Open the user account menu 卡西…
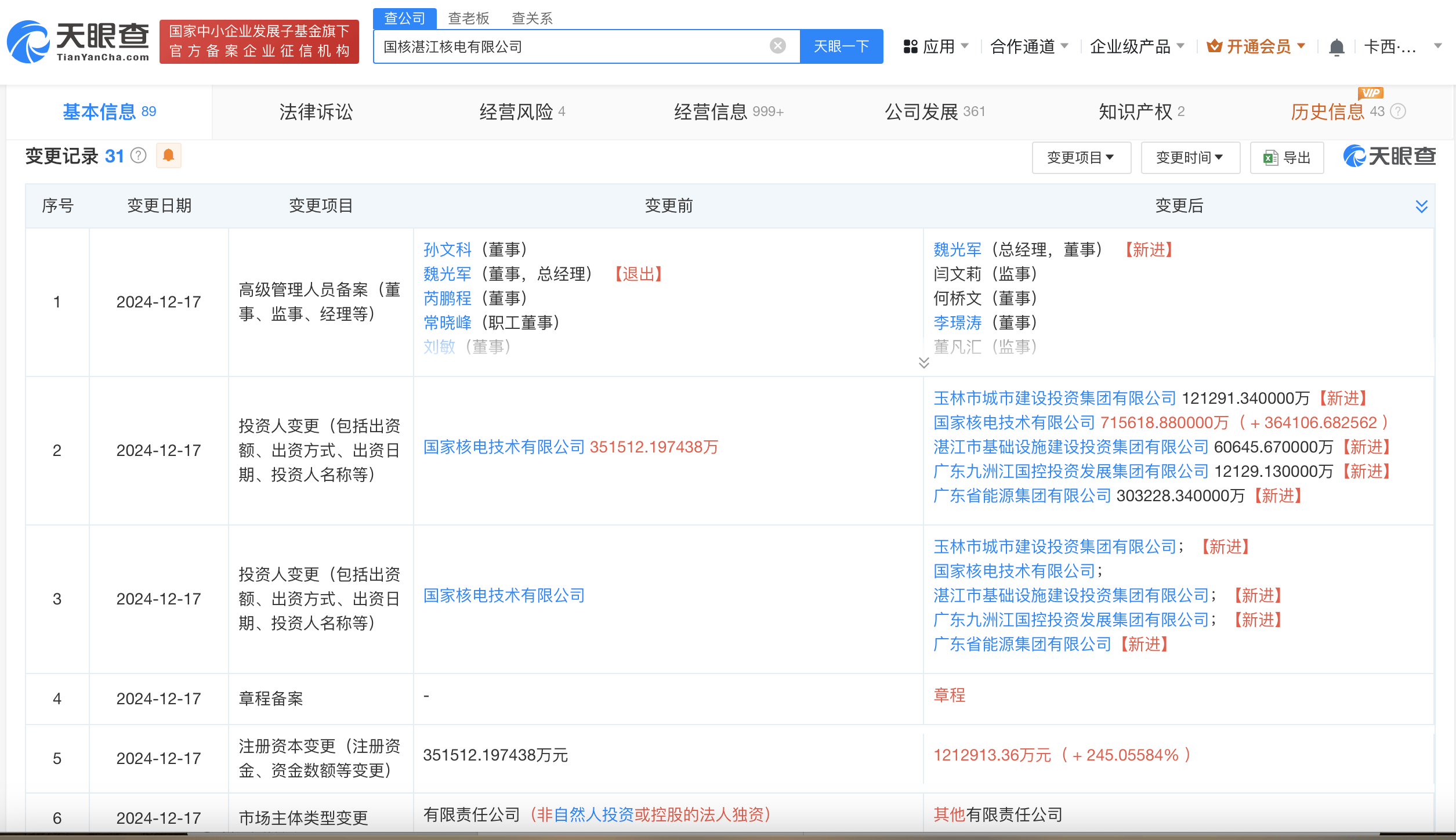Screen dimensions: 1456x840 coord(1403,46)
